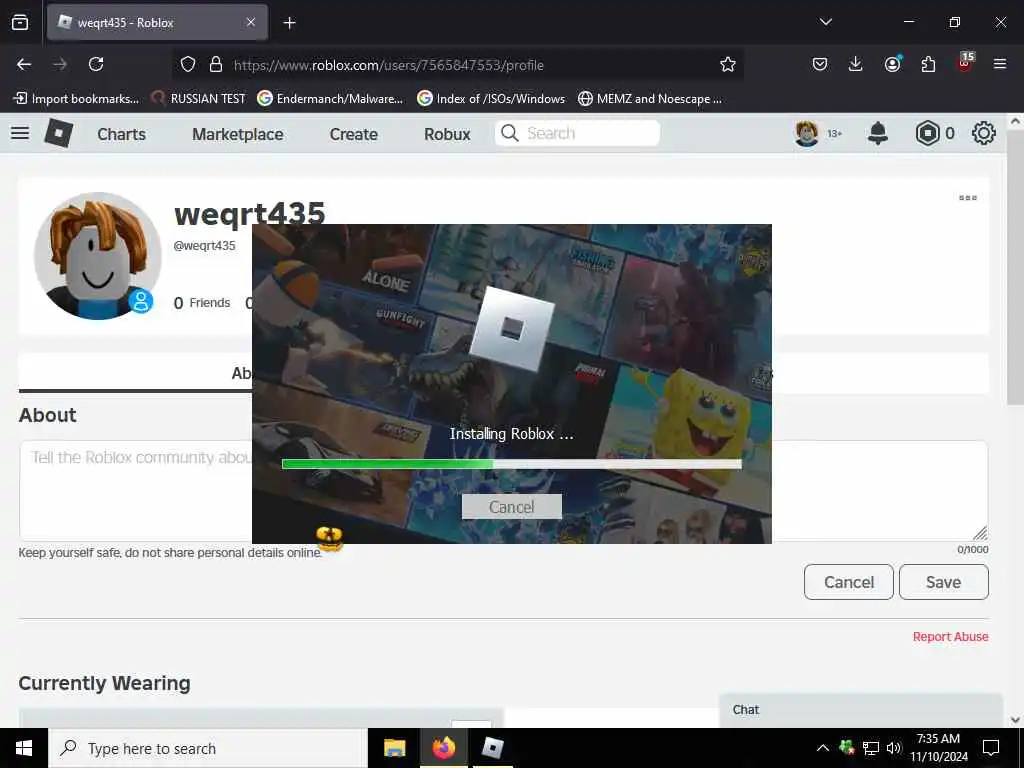Screen dimensions: 1024x768
Task: Go to Marketplace in Roblox nav
Action: click(238, 134)
